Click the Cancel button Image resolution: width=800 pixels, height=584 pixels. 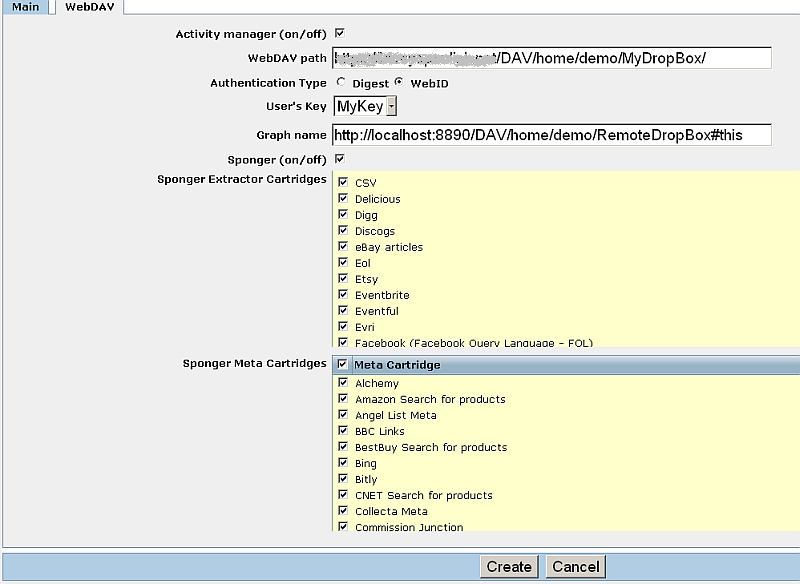[x=575, y=567]
